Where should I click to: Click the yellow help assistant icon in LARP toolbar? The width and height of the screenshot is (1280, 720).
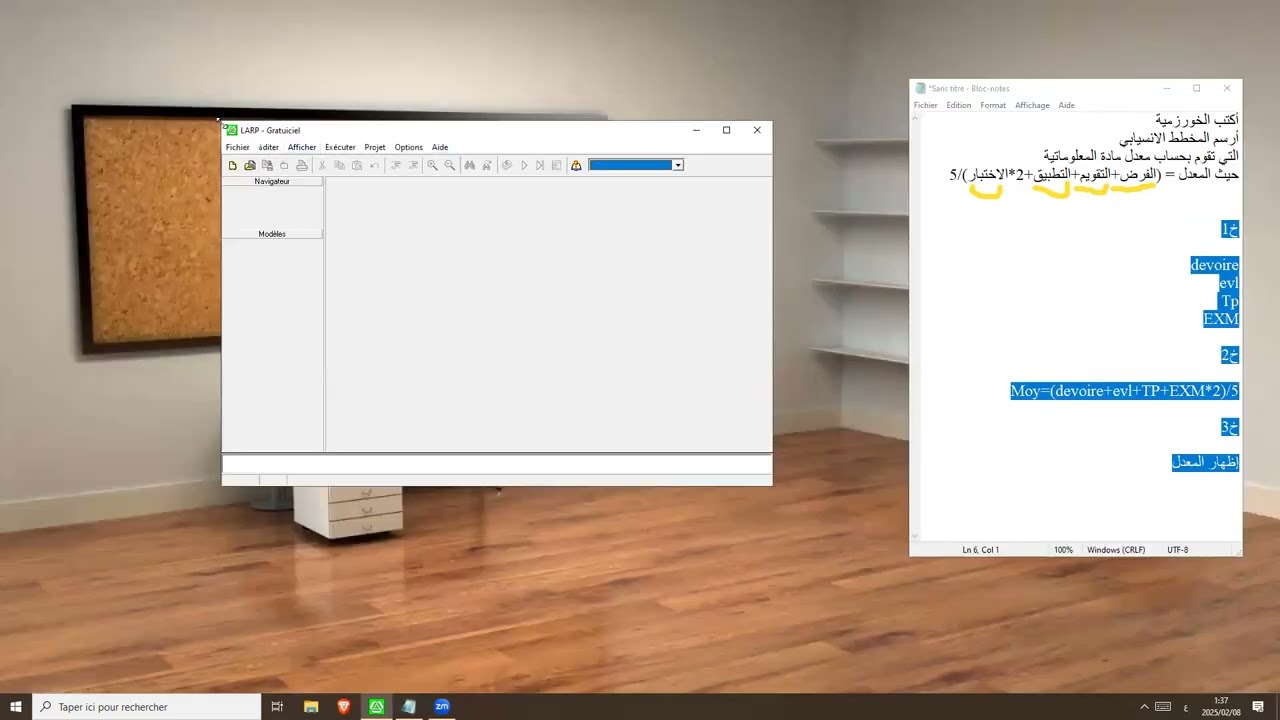[576, 165]
